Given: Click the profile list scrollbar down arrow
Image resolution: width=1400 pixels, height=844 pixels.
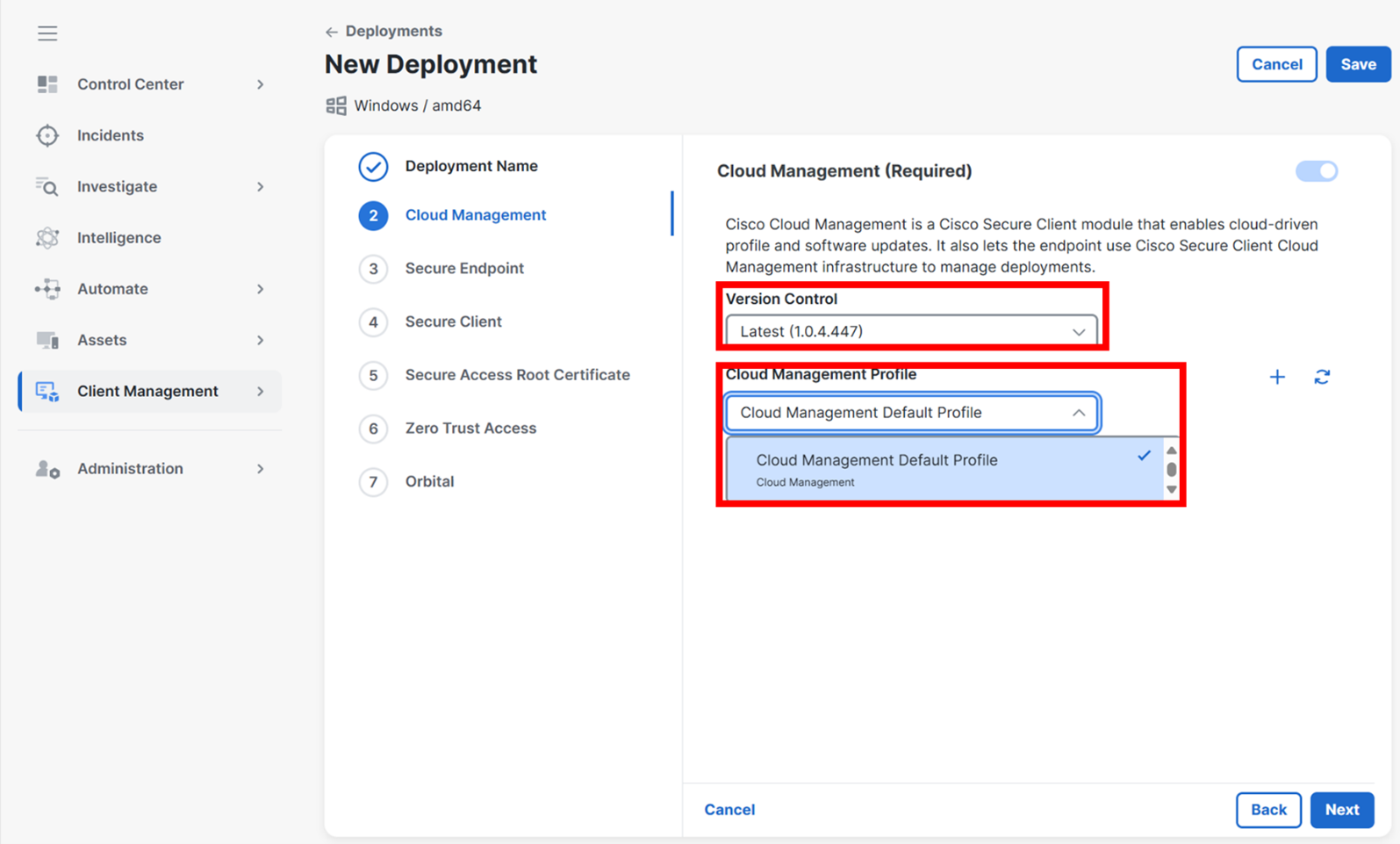Looking at the screenshot, I should tap(1171, 490).
